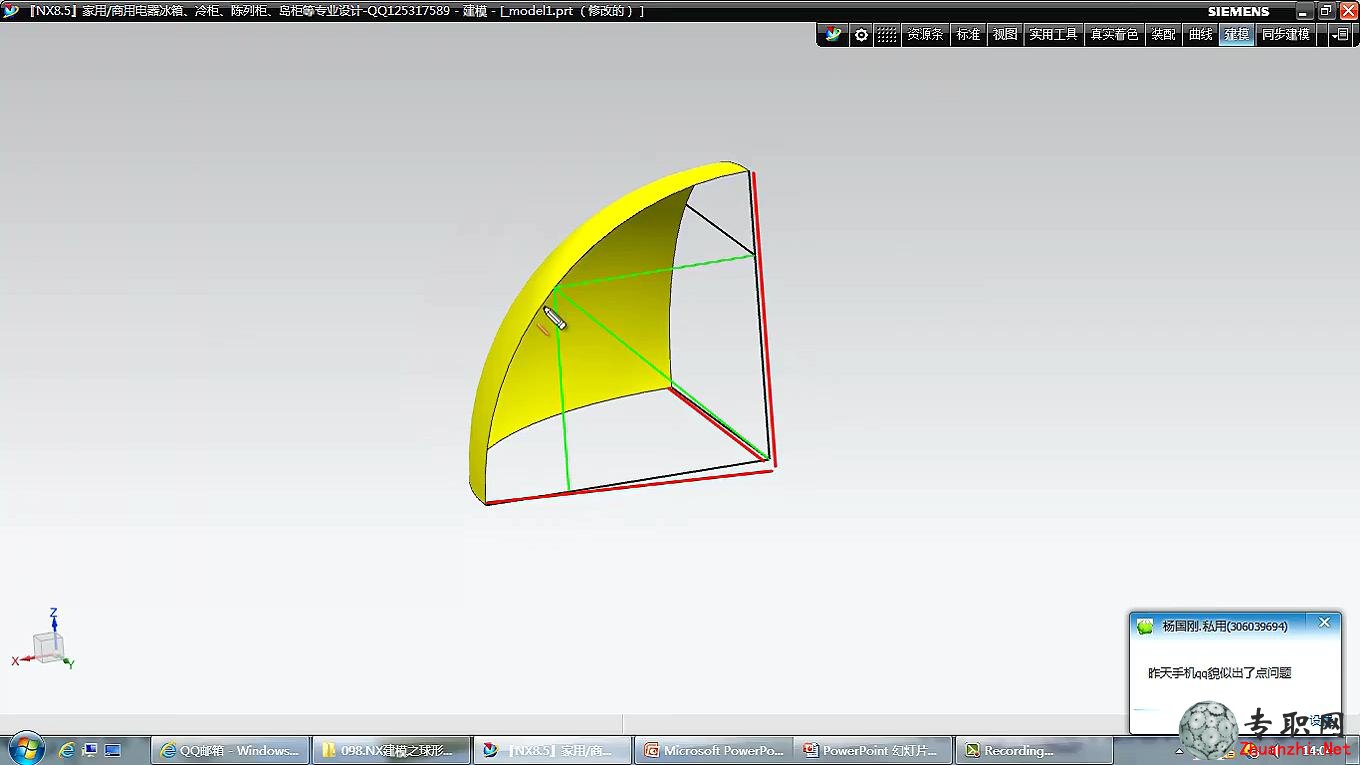Launch Internet Explorer from quick launch

67,749
